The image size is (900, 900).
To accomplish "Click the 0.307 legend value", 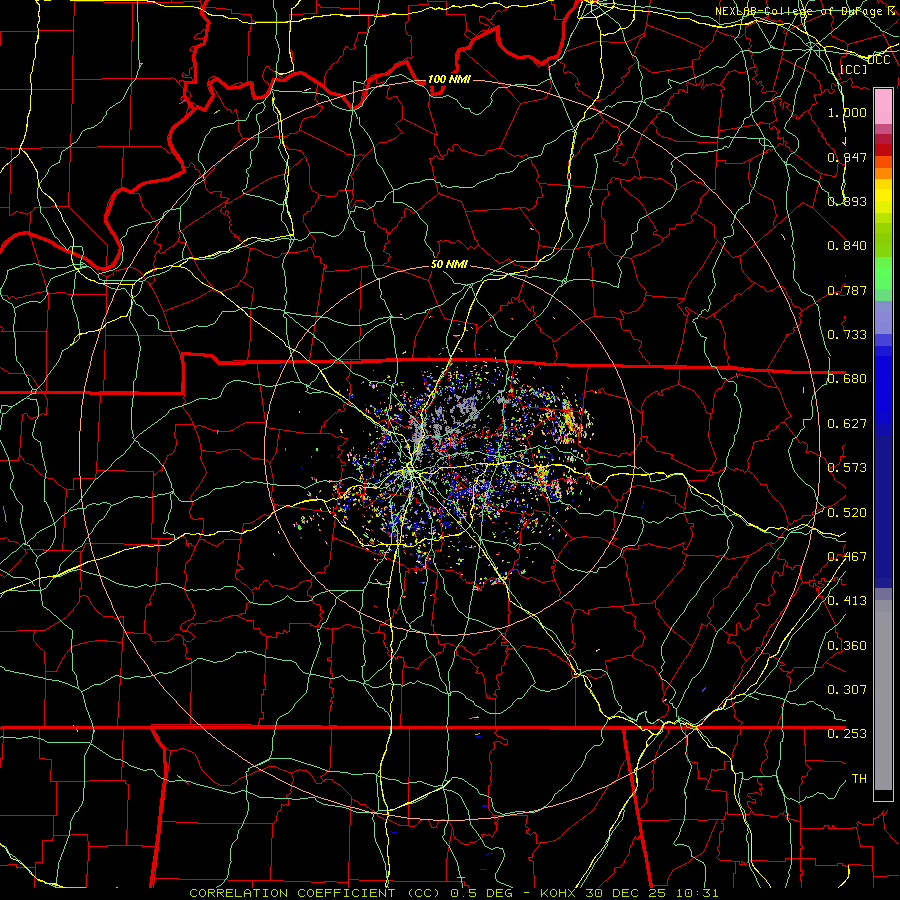I will (847, 690).
